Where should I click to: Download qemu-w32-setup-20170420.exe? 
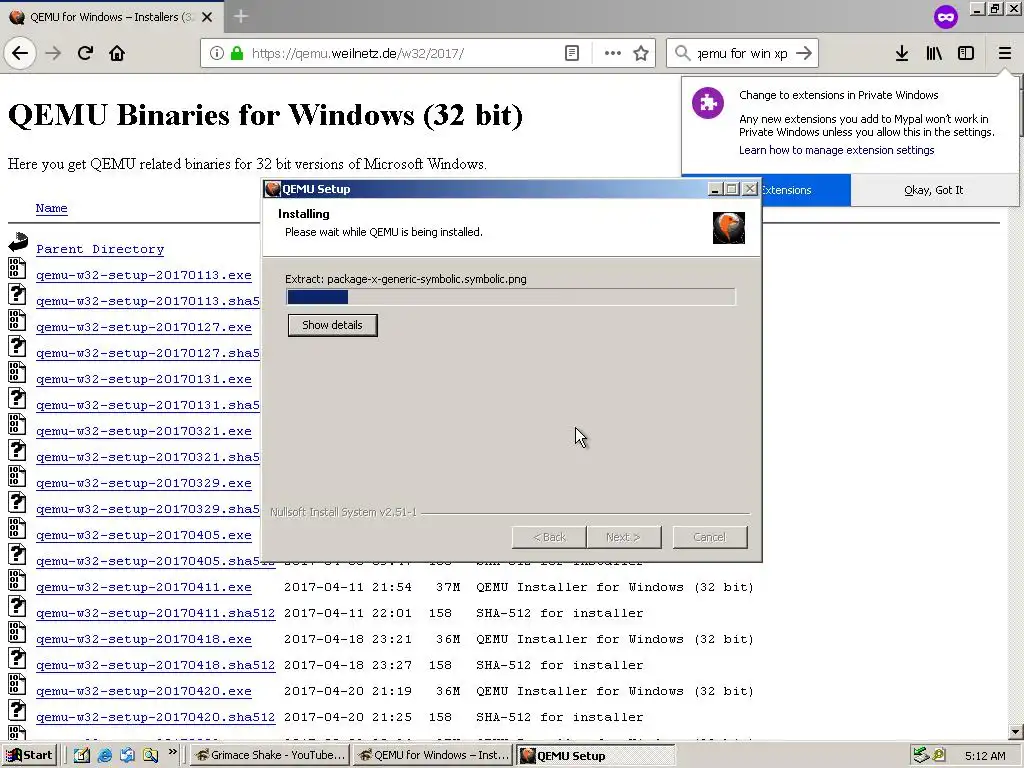point(144,691)
